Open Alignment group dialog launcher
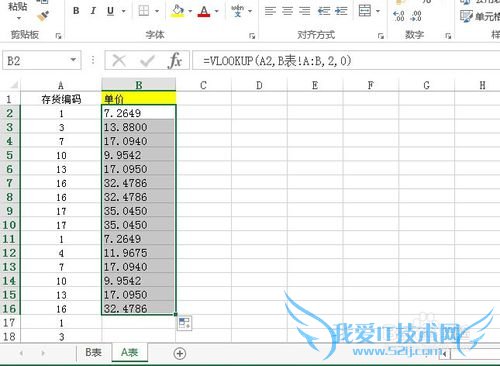The width and height of the screenshot is (500, 366). pyautogui.click(x=381, y=36)
